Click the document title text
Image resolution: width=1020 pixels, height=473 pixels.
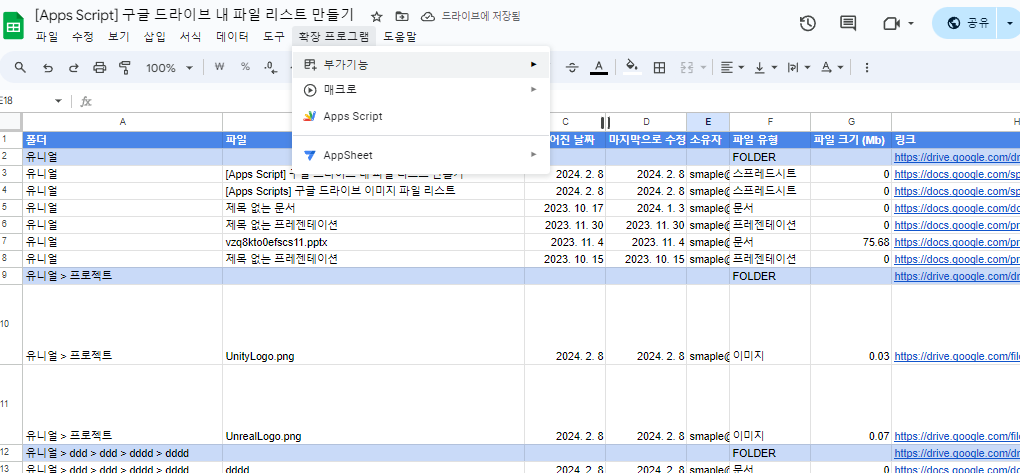(x=195, y=16)
